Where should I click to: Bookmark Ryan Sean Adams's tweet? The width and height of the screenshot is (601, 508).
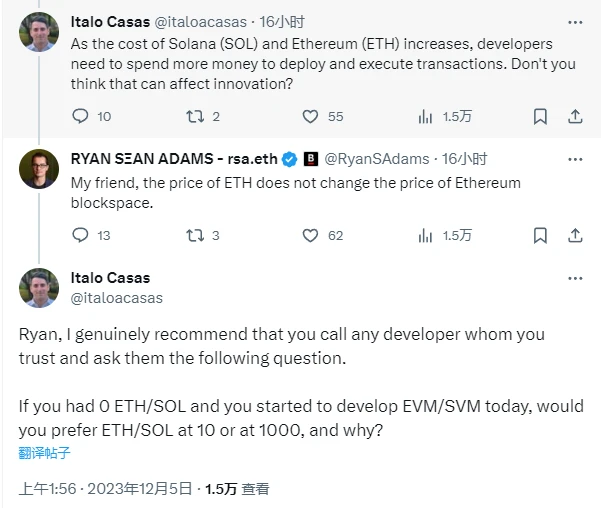click(x=540, y=235)
